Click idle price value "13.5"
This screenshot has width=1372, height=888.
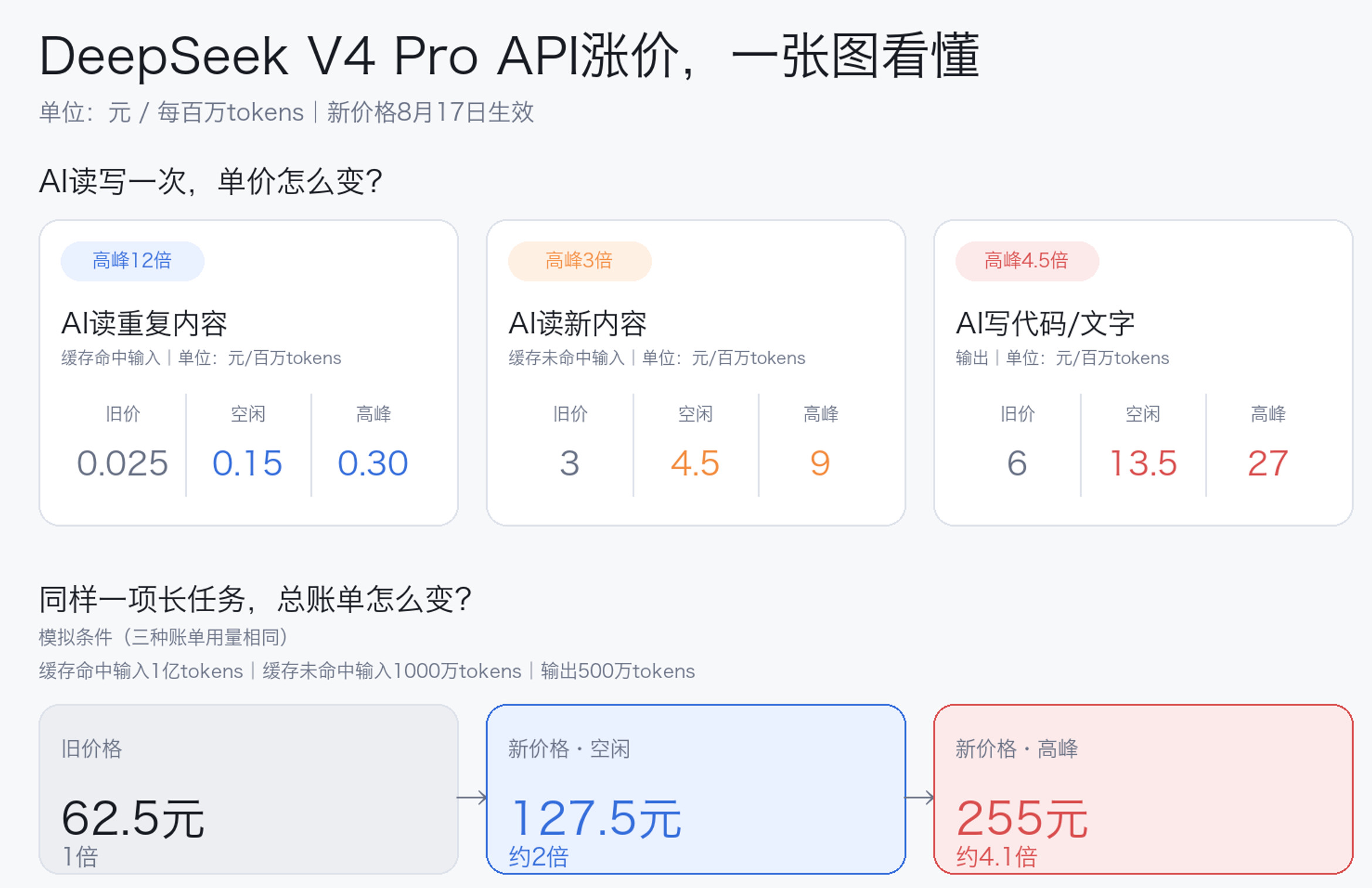(1143, 463)
